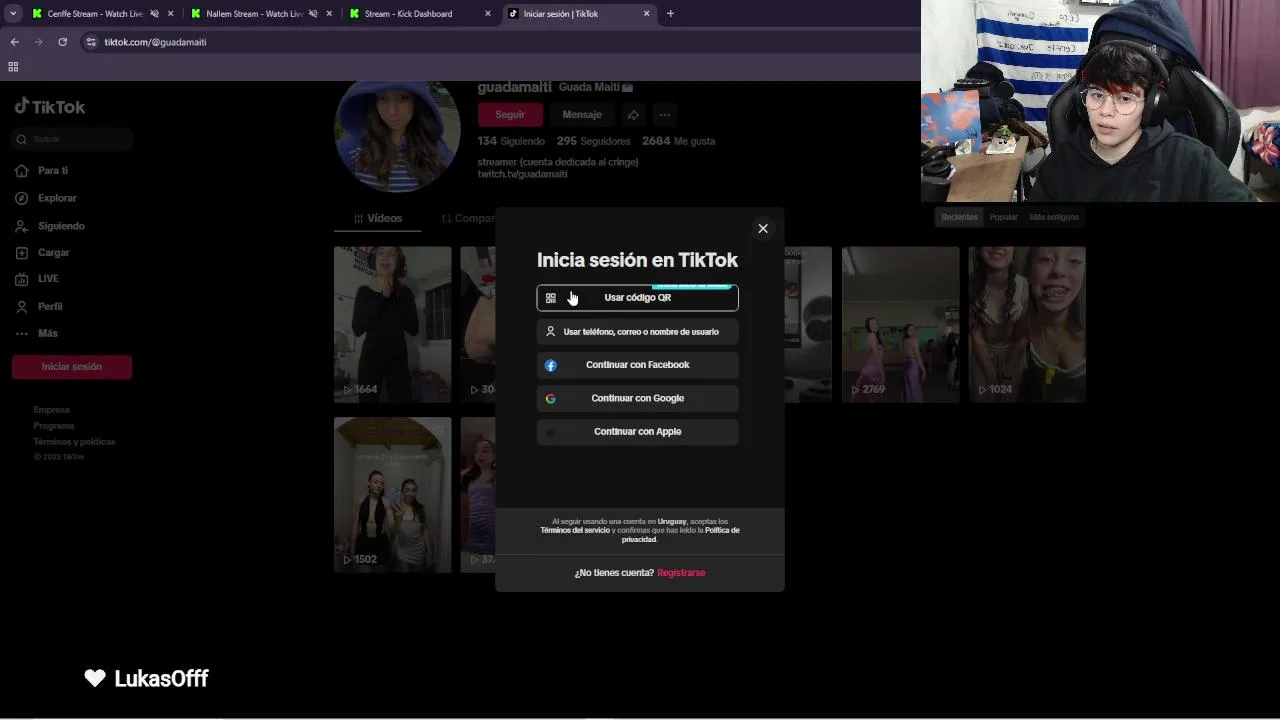Click the tiktok.com address bar
The height and width of the screenshot is (720, 1280).
point(500,42)
